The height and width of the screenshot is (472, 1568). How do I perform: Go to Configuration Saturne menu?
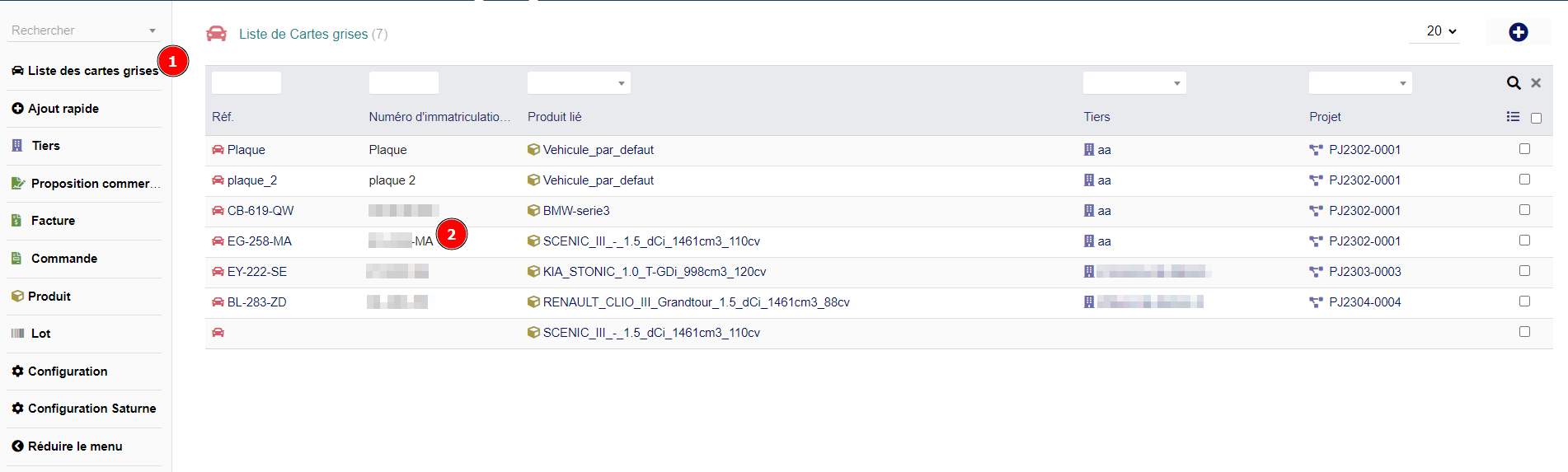92,409
